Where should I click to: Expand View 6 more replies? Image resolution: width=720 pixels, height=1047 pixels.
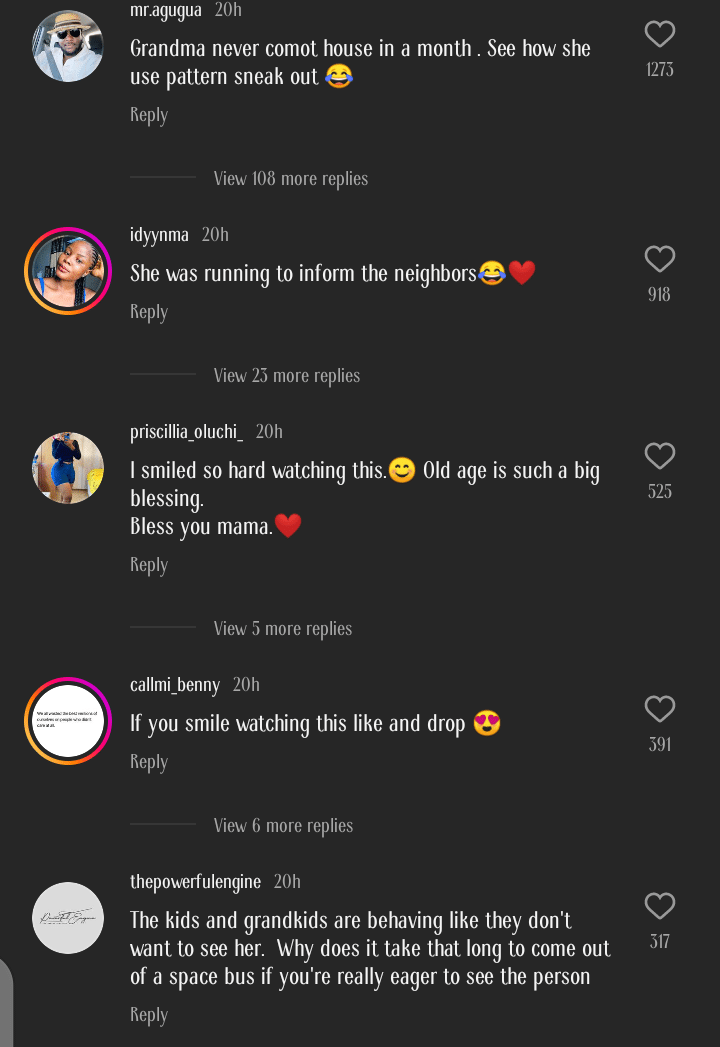[283, 826]
